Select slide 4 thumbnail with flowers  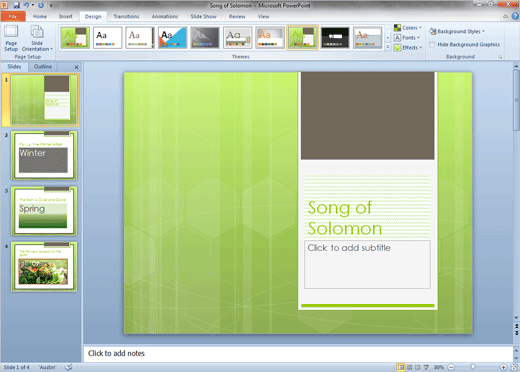coord(44,267)
